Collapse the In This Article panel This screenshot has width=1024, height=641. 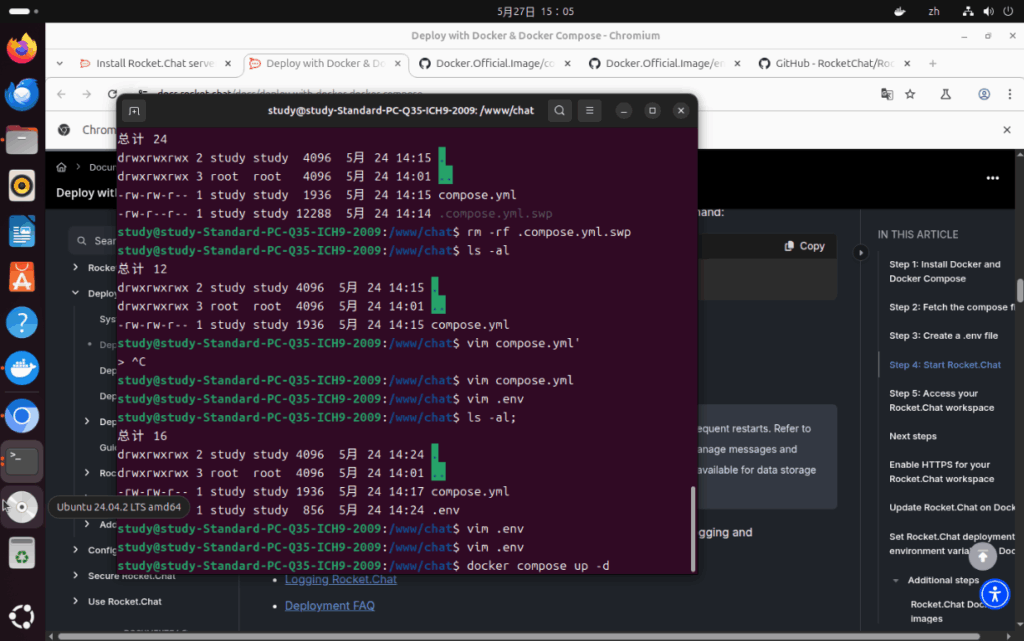click(860, 253)
